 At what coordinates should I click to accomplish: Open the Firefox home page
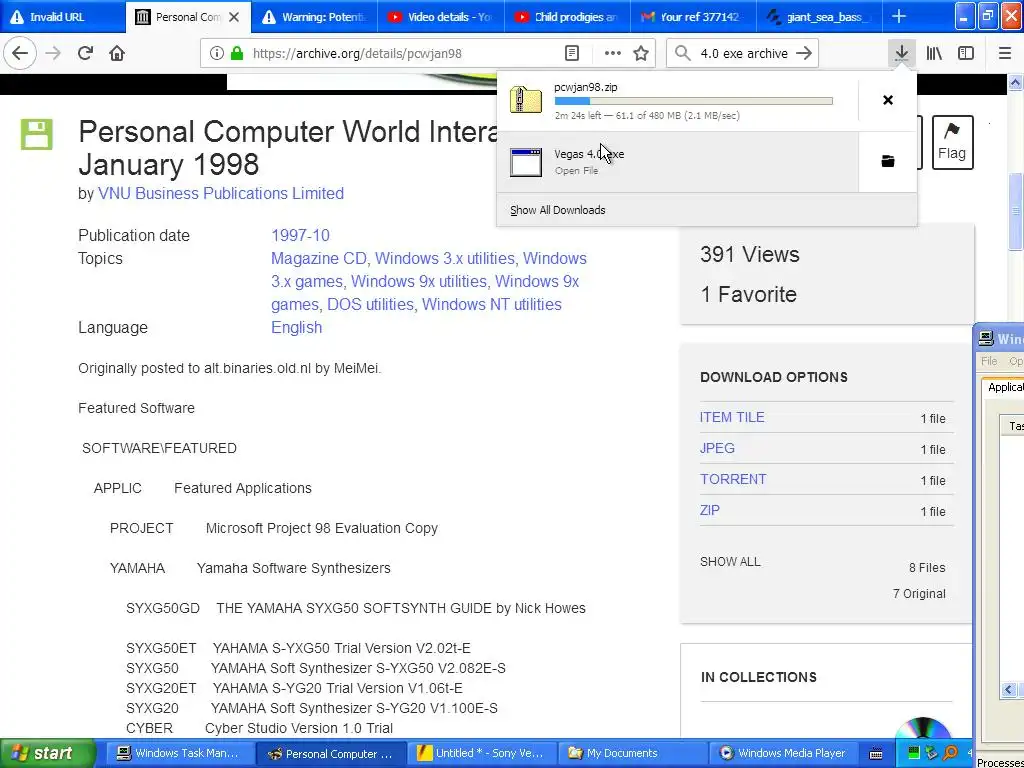(117, 54)
